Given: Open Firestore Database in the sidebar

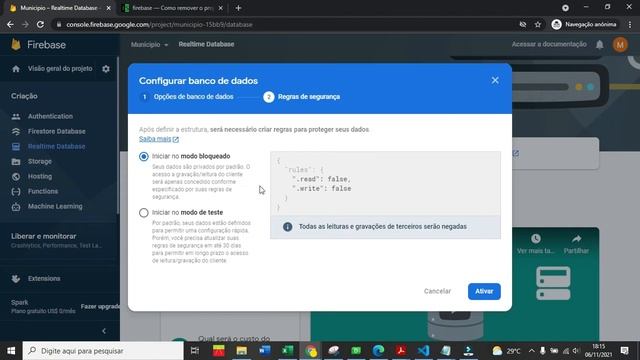Looking at the screenshot, I should point(57,131).
